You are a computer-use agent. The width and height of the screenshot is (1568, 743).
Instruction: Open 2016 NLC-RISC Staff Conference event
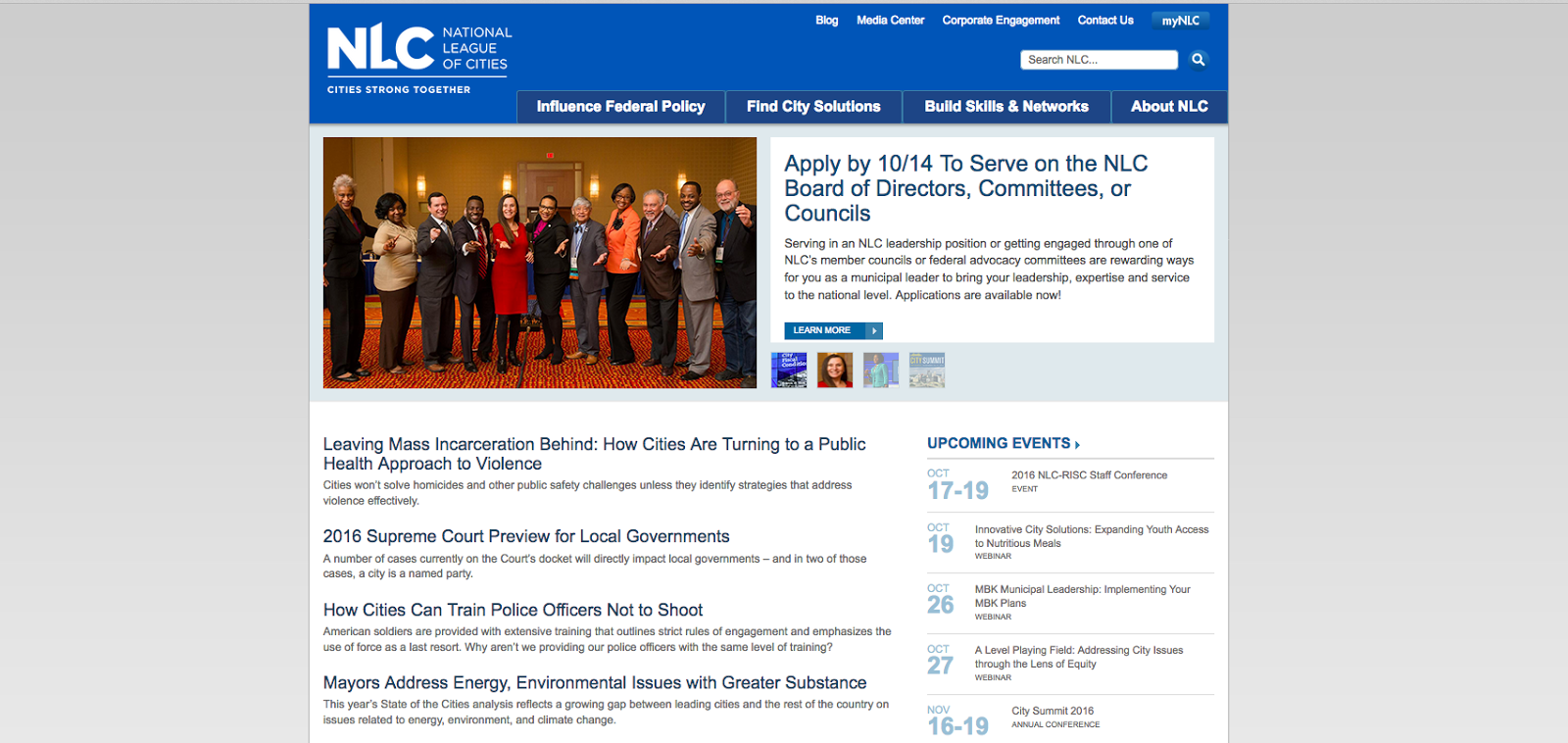[1089, 475]
